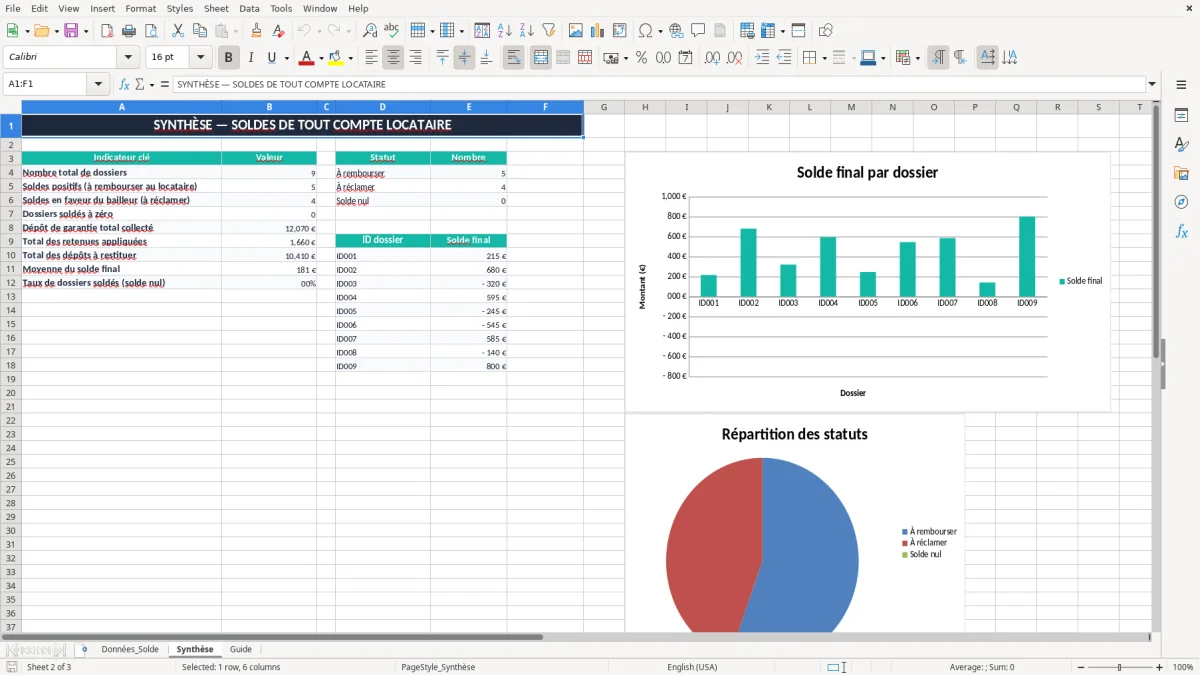Open the sidebar Properties panel
Screen dimensions: 1200x675
click(x=1181, y=116)
